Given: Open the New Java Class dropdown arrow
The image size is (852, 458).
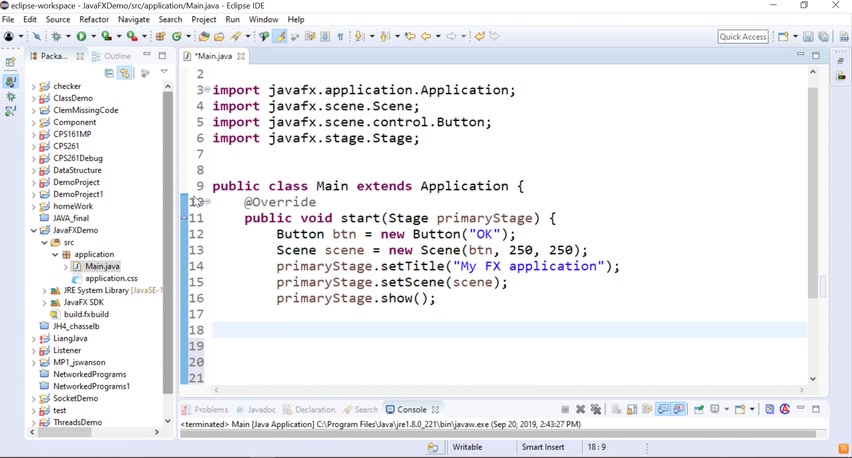Looking at the screenshot, I should pyautogui.click(x=189, y=36).
